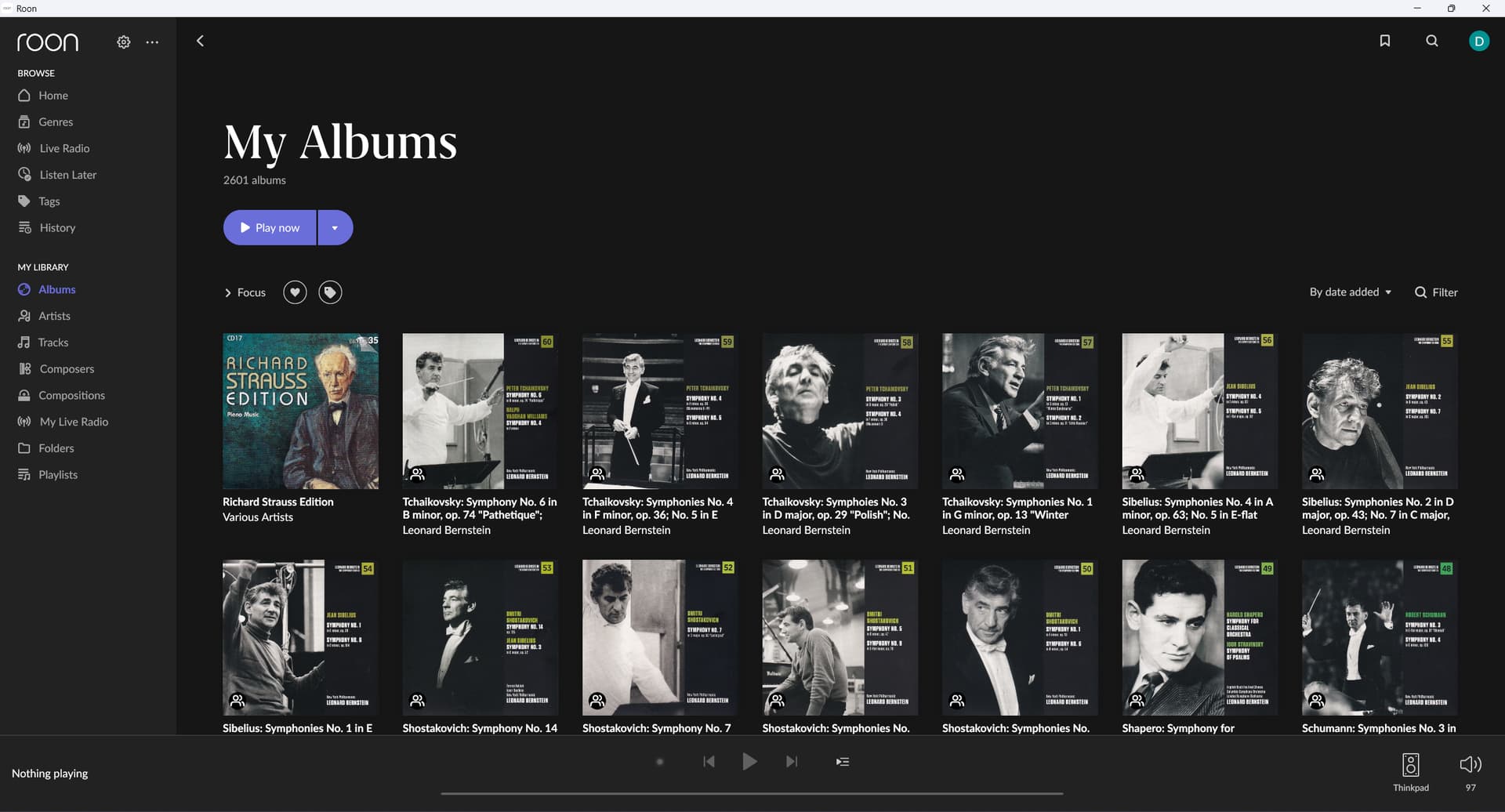Toggle the heart favorites filter

(x=295, y=292)
